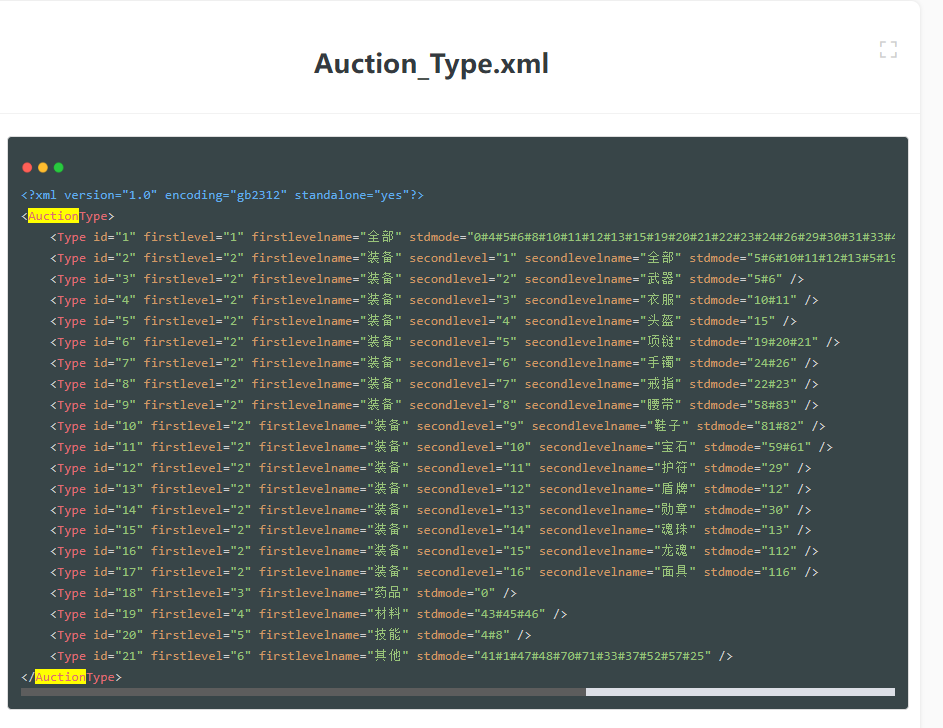The image size is (943, 728).
Task: Click the XML declaration version line
Action: coord(222,195)
